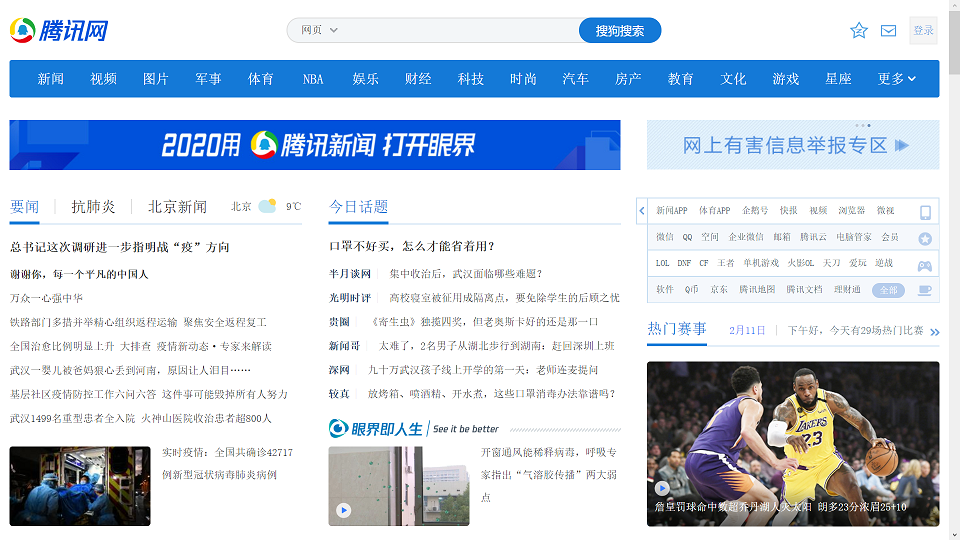Open 科技 in the navigation bar
Viewport: 960px width, 540px height.
pyautogui.click(x=471, y=79)
